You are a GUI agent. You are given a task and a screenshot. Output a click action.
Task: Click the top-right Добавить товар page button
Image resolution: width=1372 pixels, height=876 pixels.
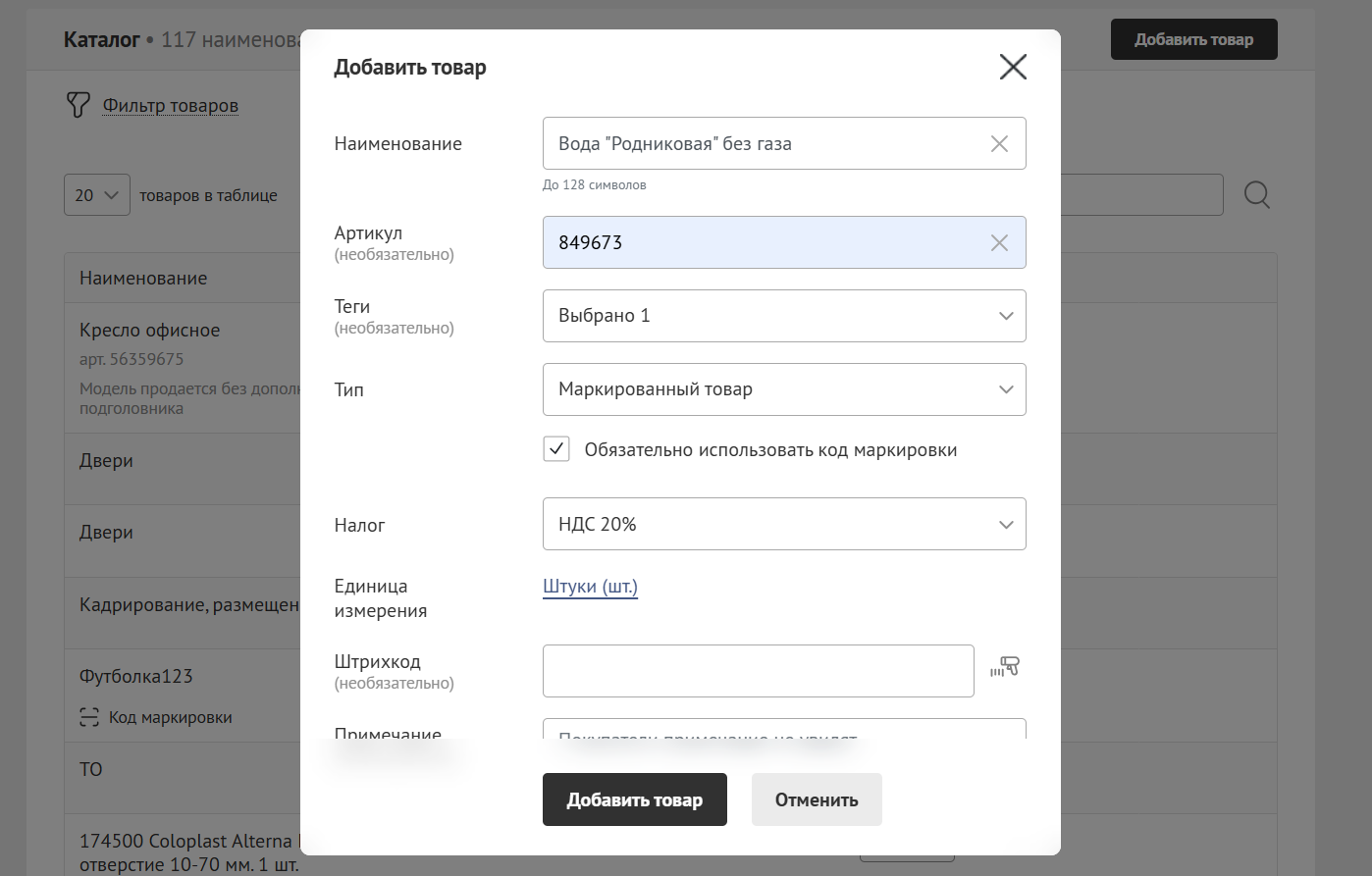coord(1193,40)
